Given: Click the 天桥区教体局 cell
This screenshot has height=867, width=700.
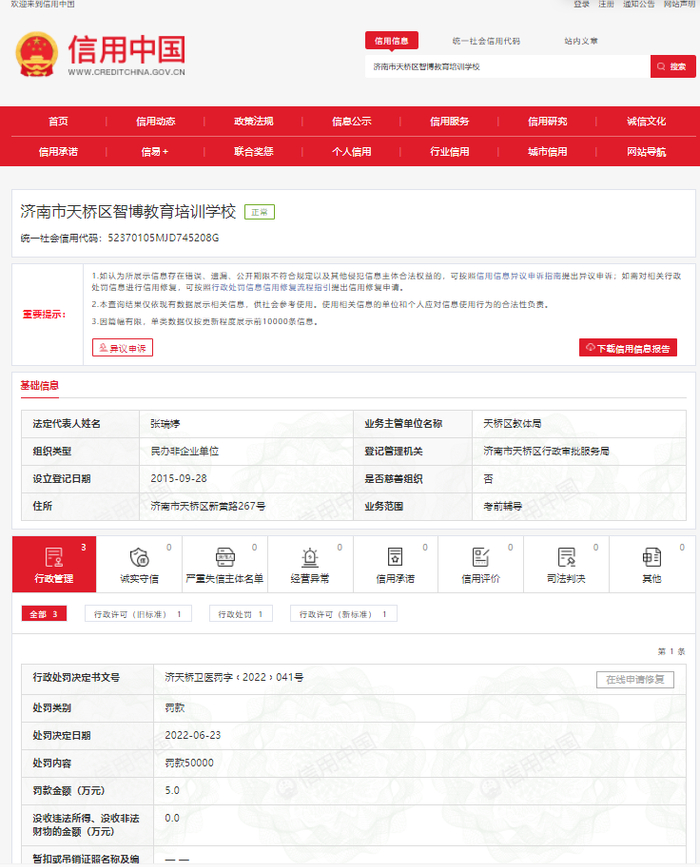Looking at the screenshot, I should [x=512, y=424].
